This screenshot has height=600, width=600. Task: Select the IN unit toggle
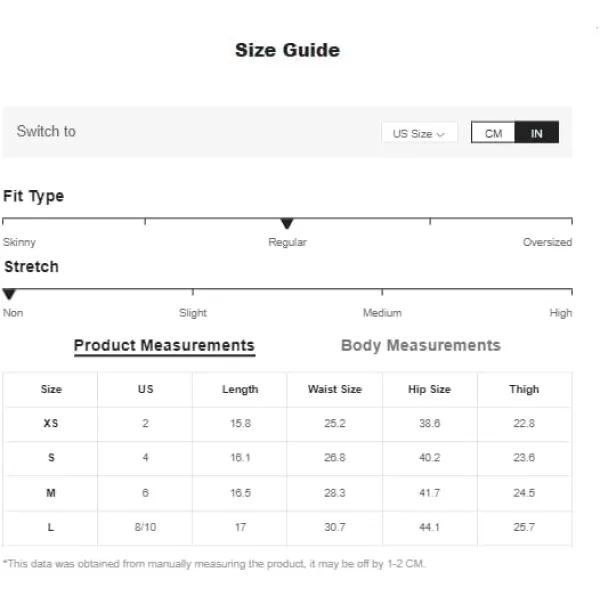[536, 133]
